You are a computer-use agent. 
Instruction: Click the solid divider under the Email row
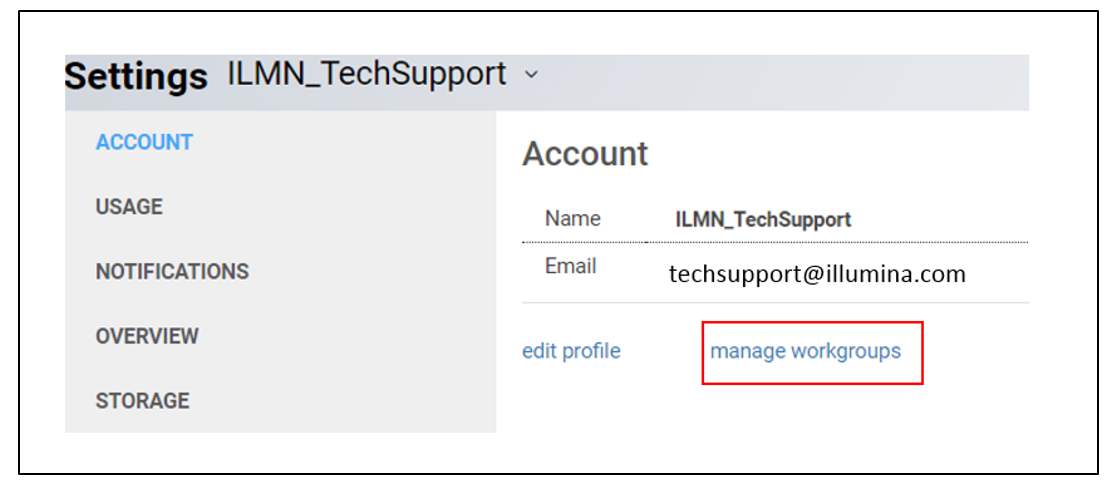[x=775, y=302]
